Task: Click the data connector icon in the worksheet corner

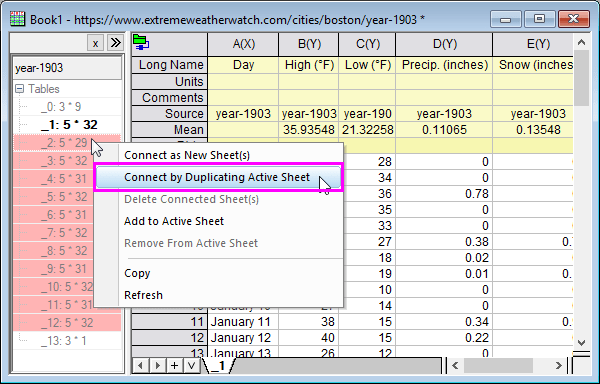Action: 141,42
